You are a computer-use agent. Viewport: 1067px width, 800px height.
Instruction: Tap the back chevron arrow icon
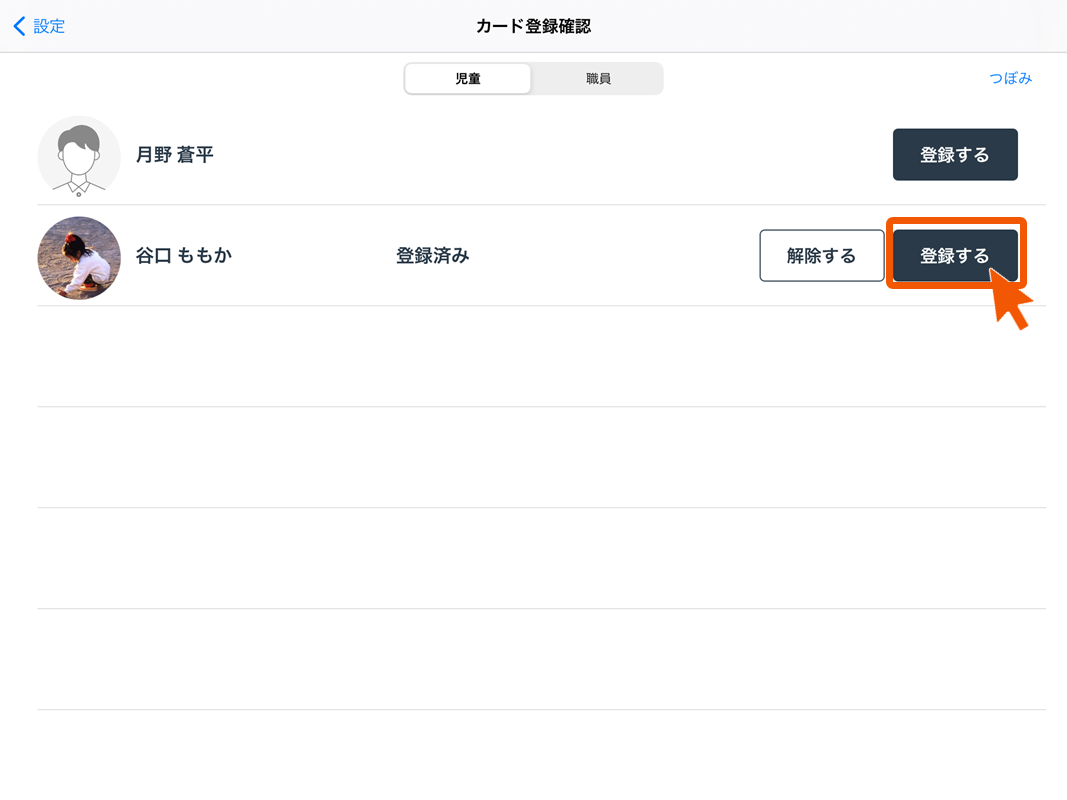point(19,27)
